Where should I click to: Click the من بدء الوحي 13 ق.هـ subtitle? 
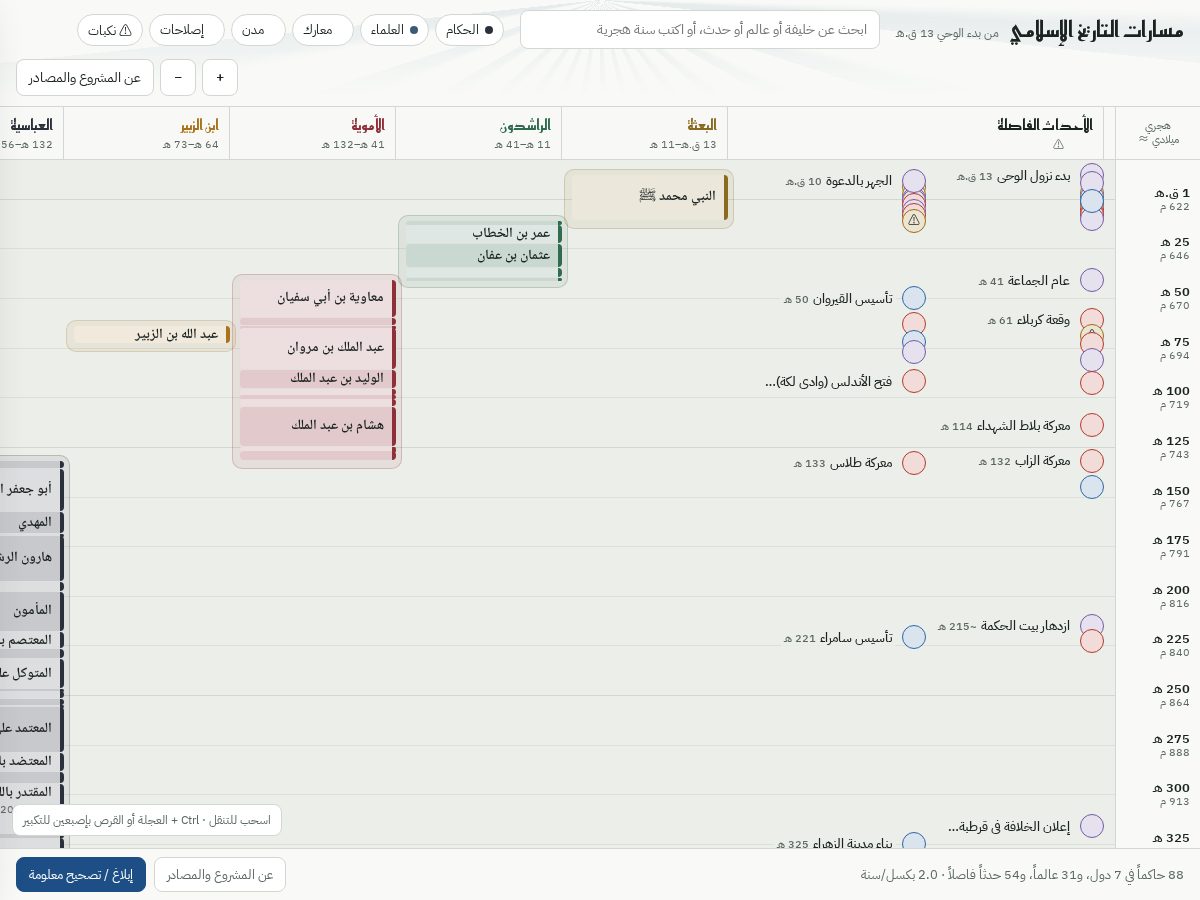click(946, 33)
